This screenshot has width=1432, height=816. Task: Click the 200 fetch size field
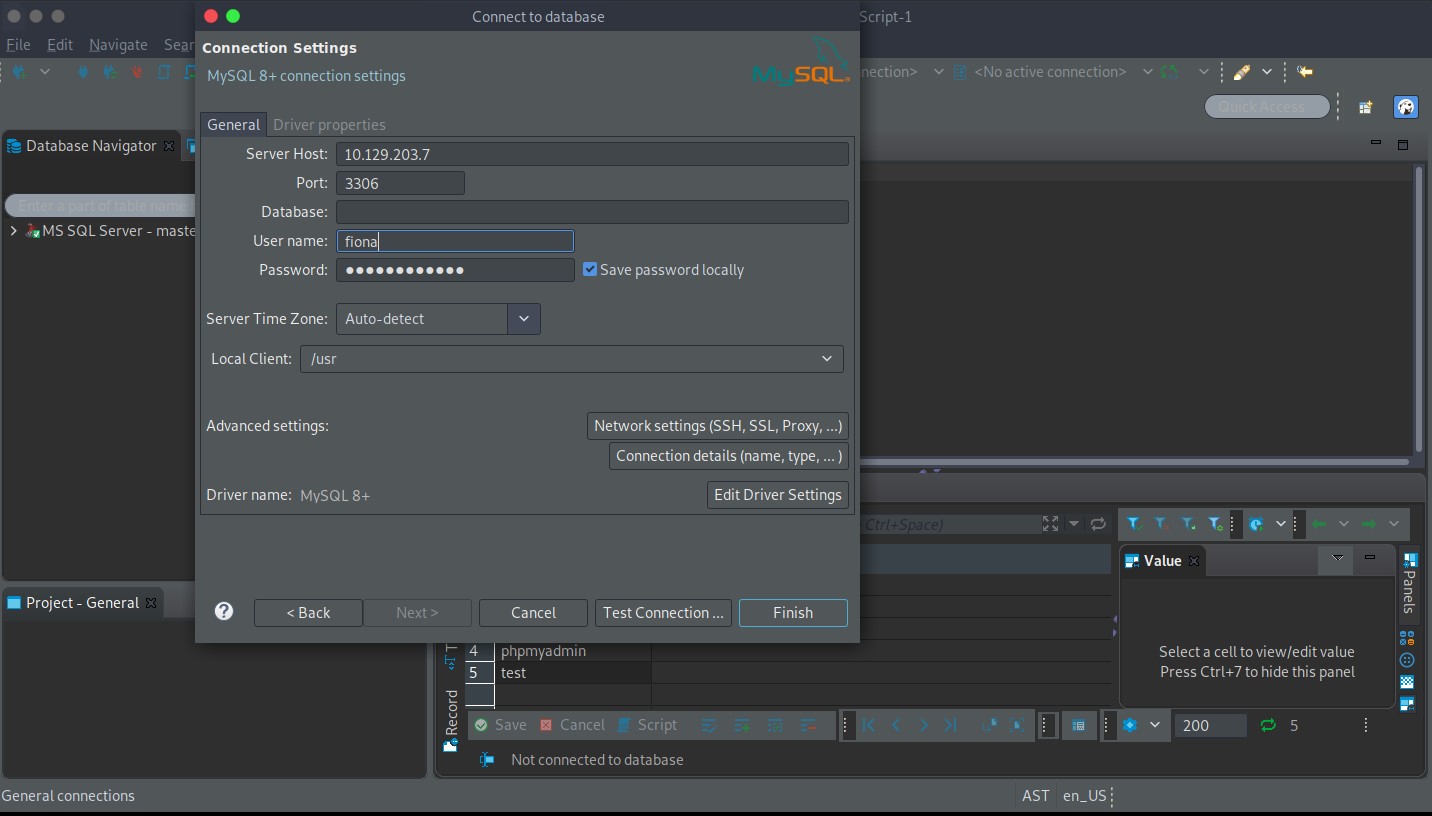[x=1210, y=725]
